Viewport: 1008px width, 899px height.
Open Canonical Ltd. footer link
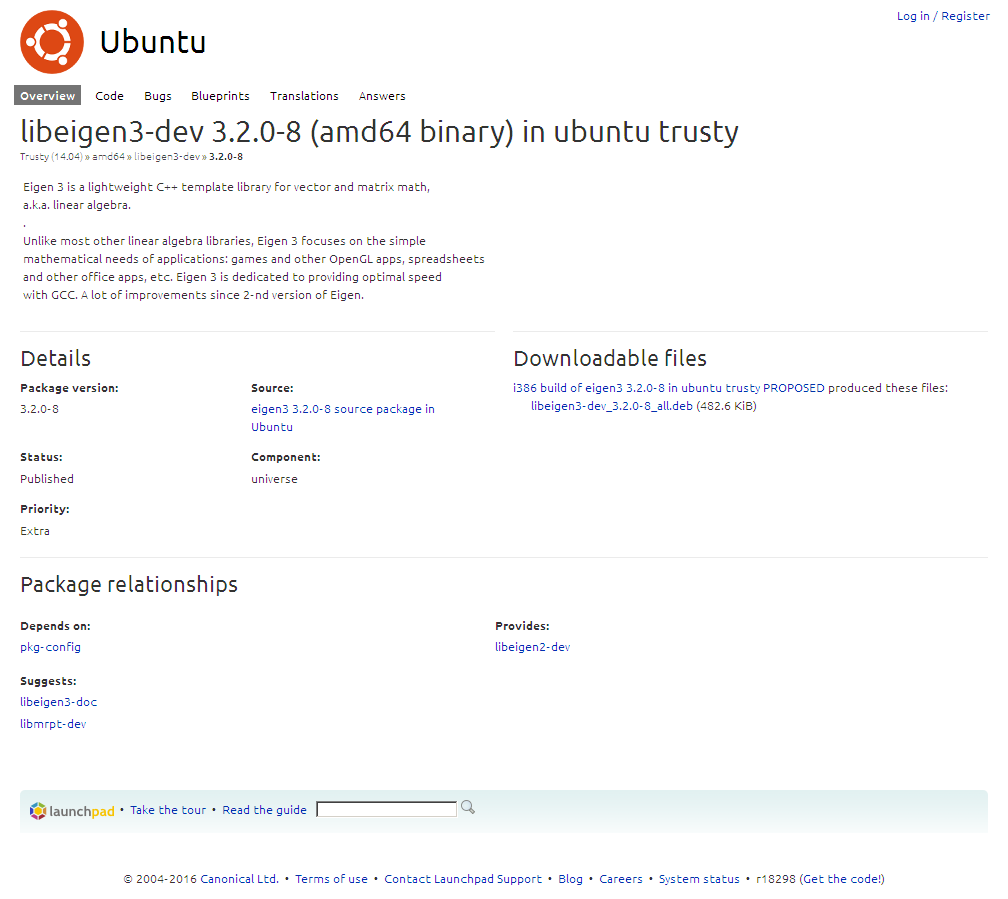coord(239,879)
